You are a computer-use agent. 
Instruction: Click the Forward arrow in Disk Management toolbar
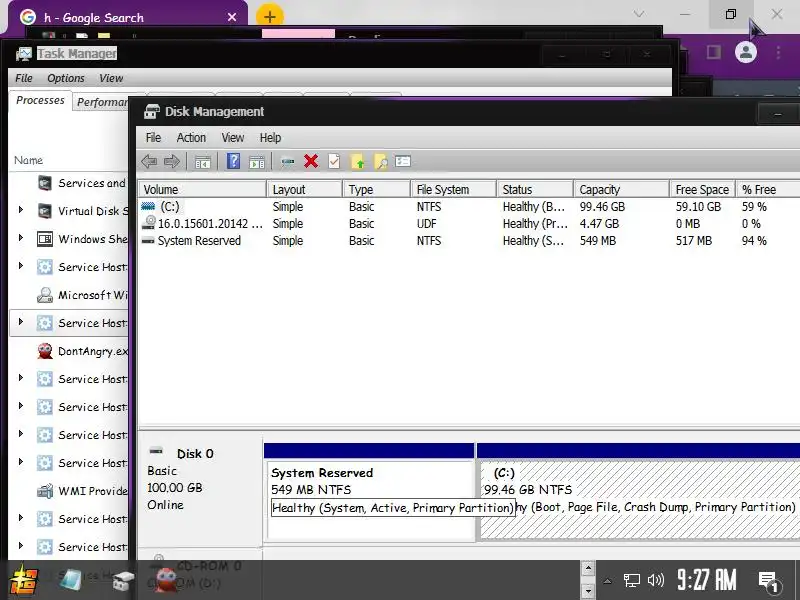click(172, 162)
